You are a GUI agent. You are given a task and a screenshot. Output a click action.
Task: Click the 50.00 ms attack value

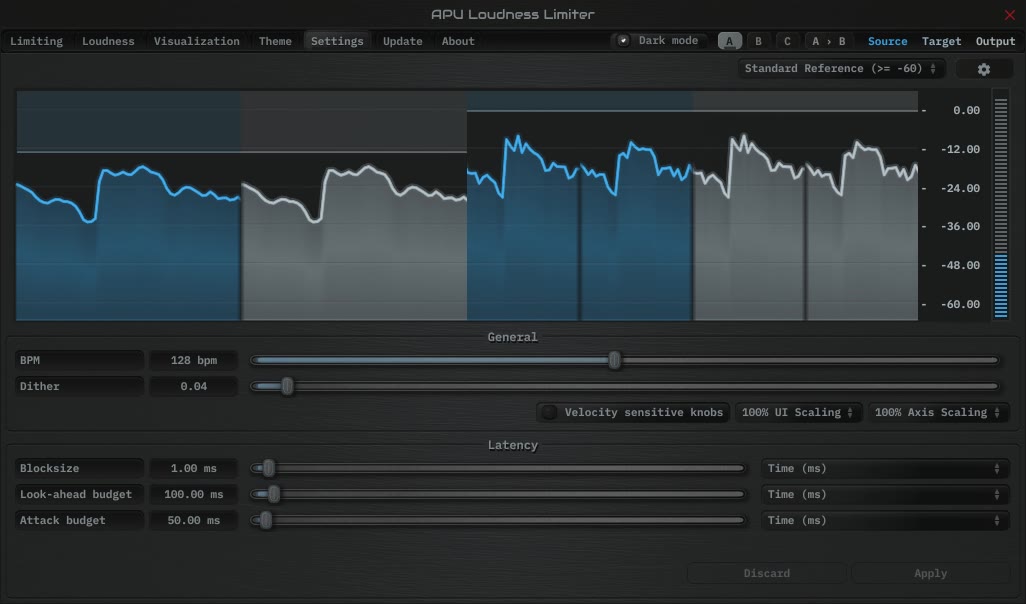(x=193, y=521)
